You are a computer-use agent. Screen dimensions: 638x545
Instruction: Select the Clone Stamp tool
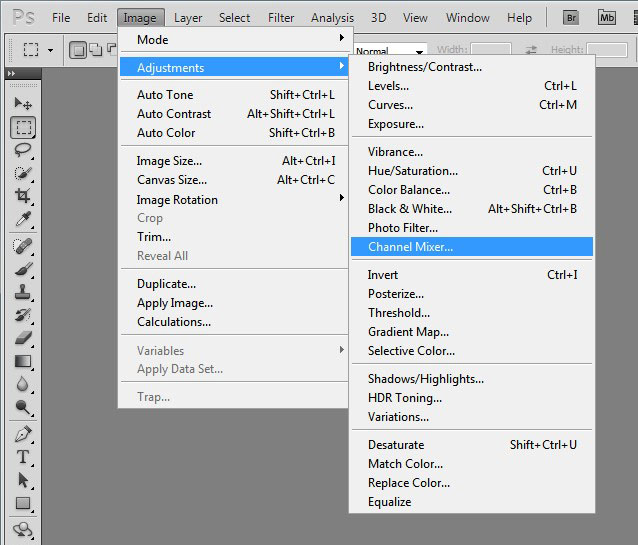coord(23,292)
